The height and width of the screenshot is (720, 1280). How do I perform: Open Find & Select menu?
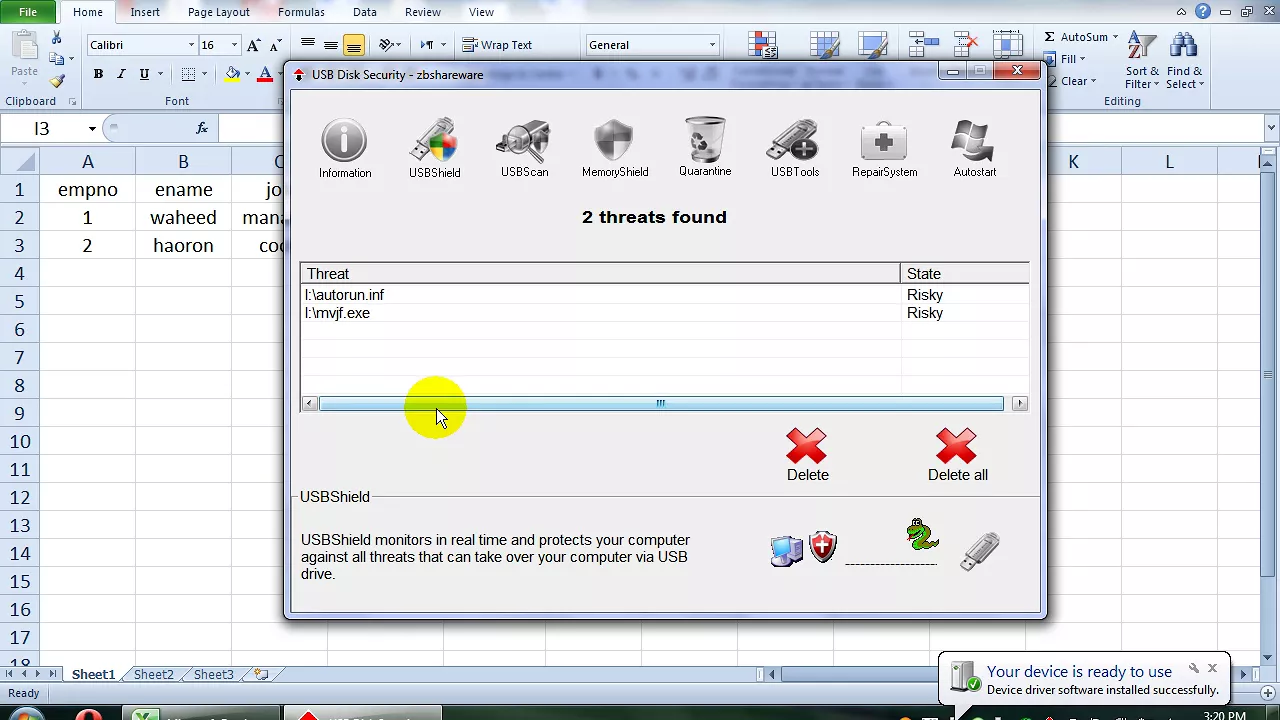point(1184,60)
